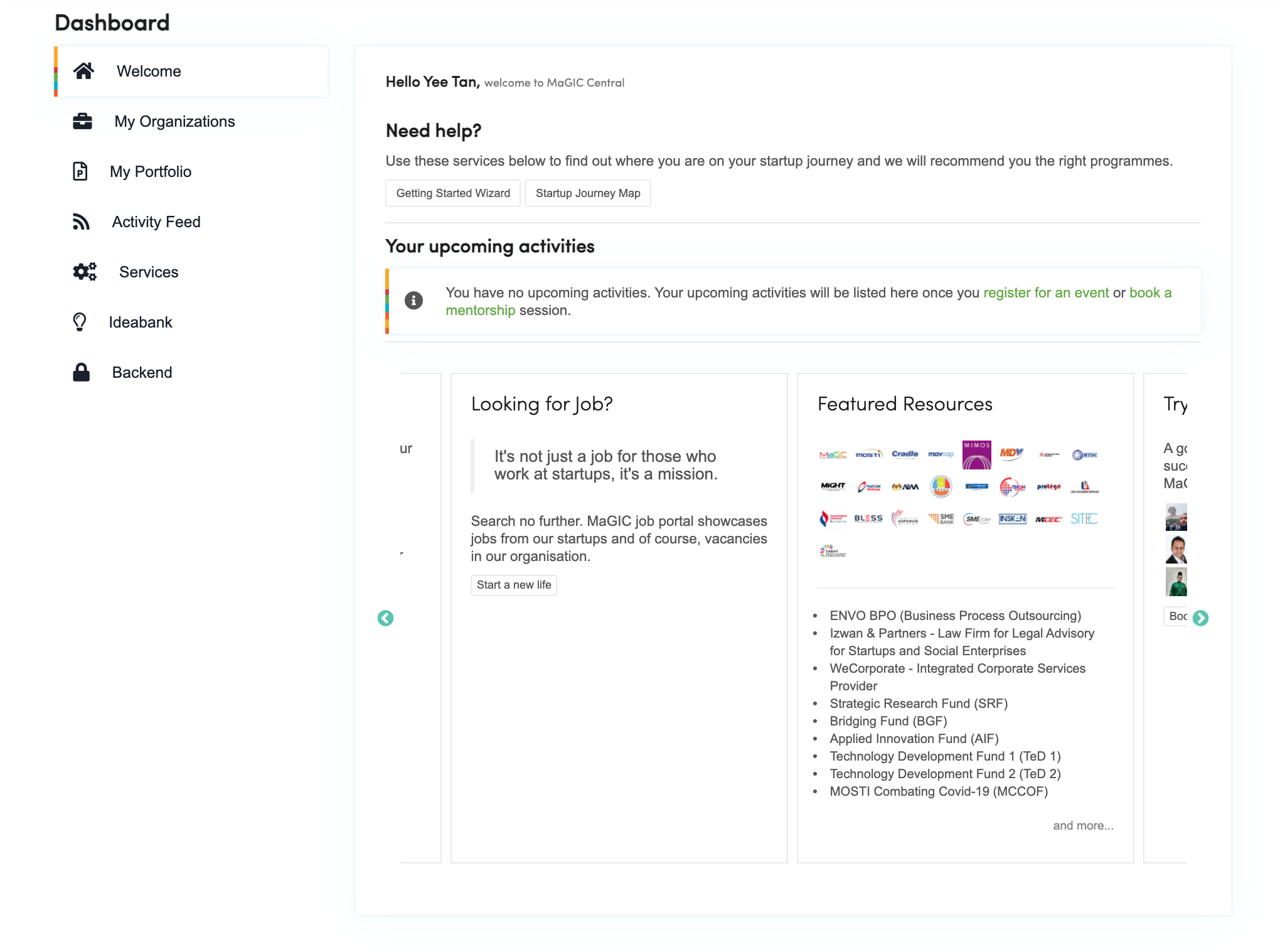The height and width of the screenshot is (952, 1285).
Task: Navigate to Ideabank
Action: [x=192, y=323]
